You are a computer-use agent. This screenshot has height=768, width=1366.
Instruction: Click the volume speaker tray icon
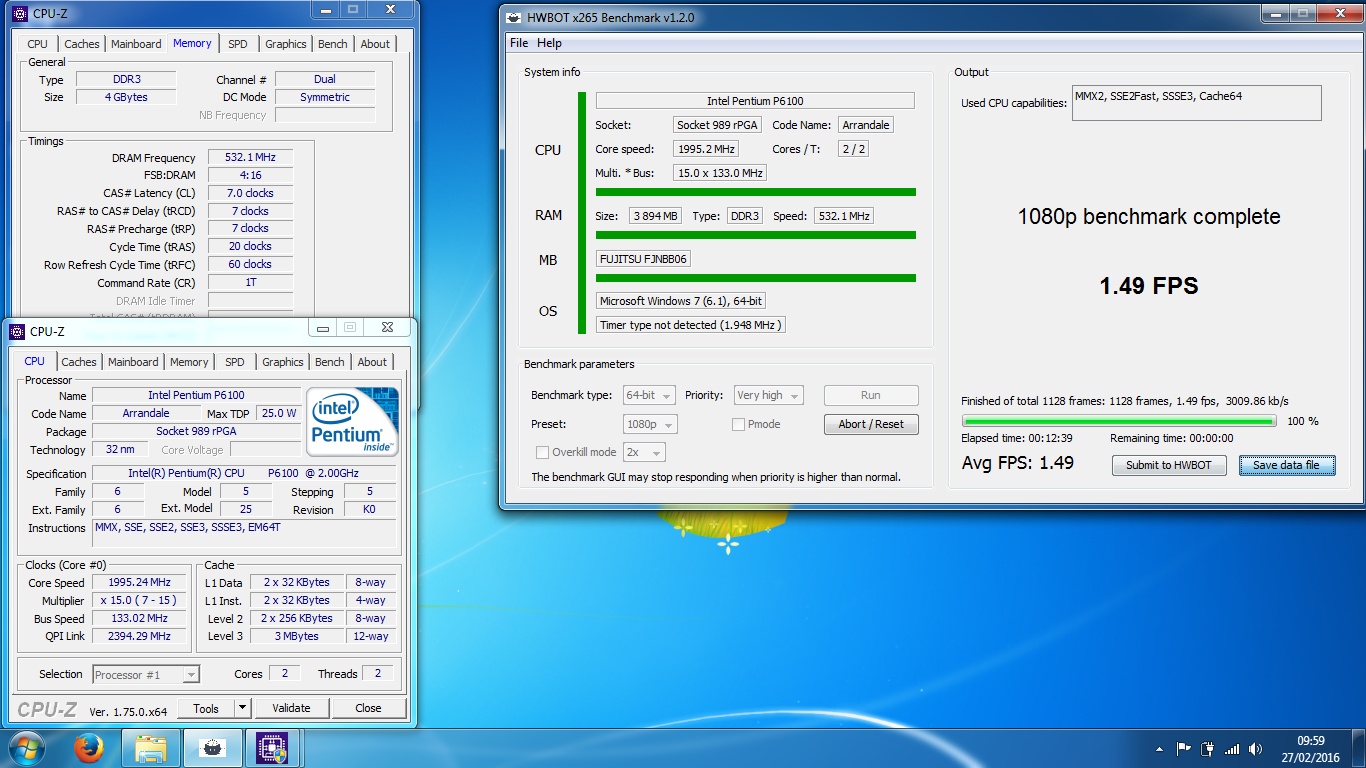click(x=1256, y=748)
